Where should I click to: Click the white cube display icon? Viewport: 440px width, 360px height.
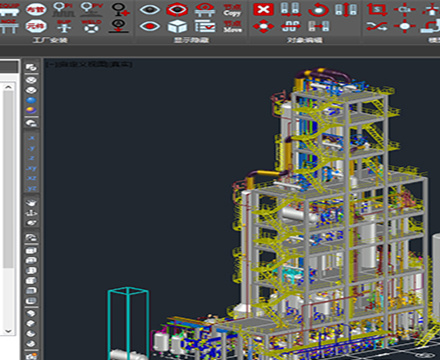point(177,26)
